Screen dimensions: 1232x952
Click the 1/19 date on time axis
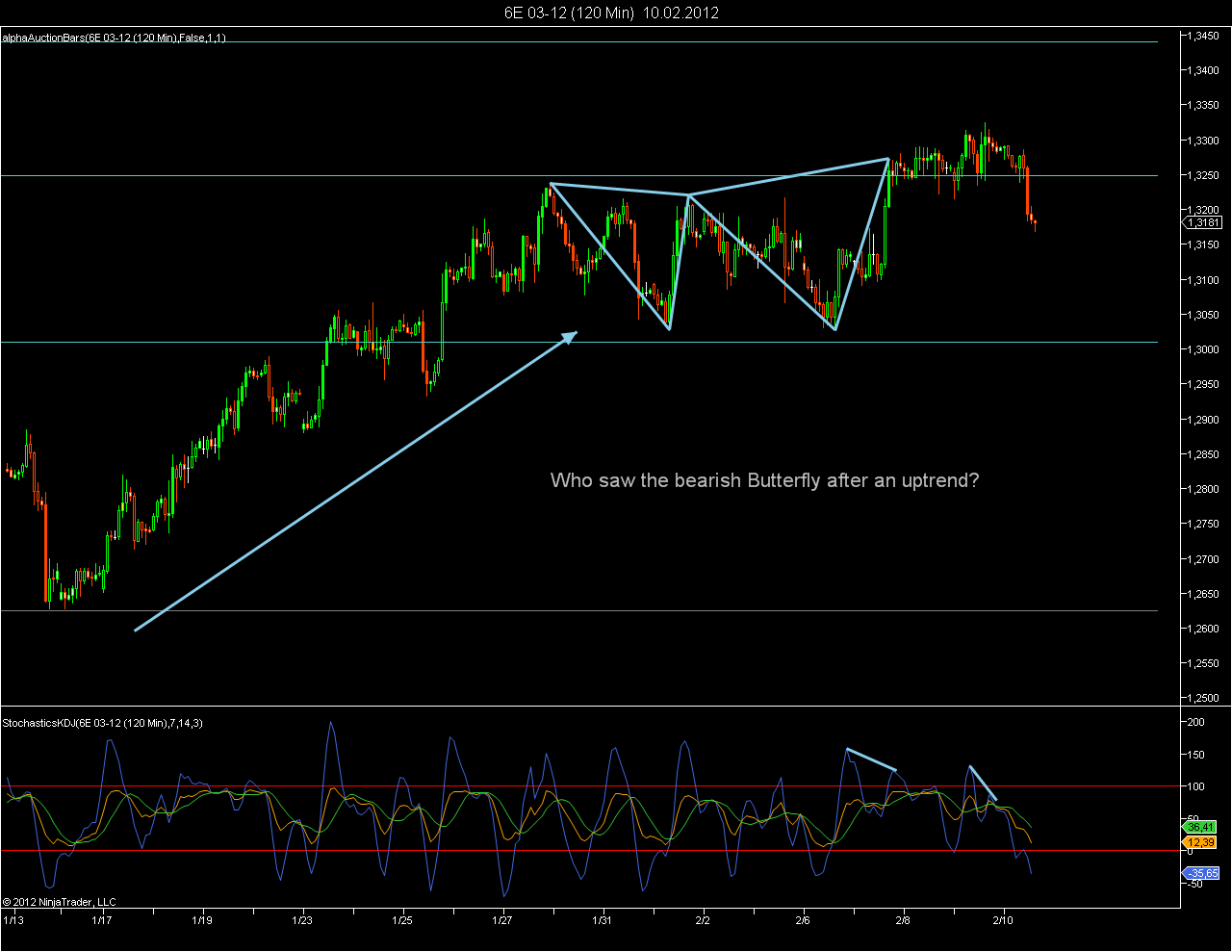click(201, 921)
